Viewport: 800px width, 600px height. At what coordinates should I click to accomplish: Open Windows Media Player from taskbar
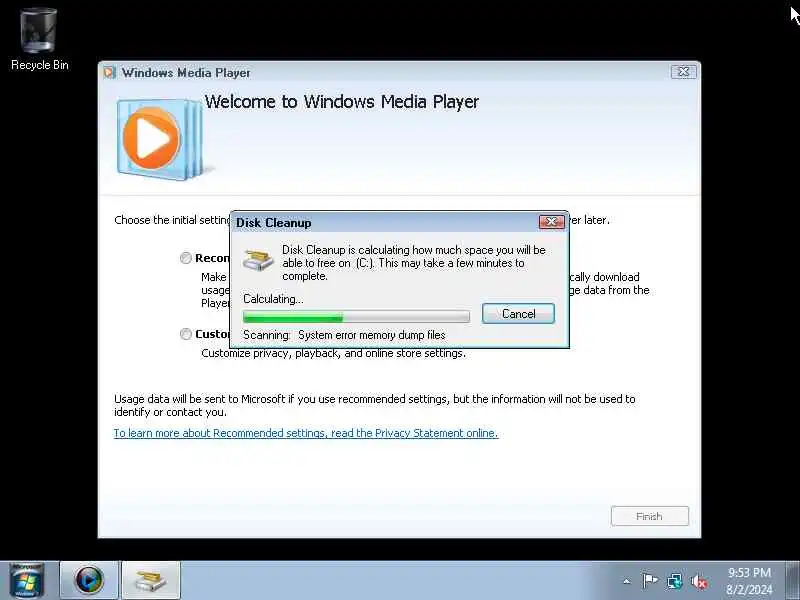coord(89,581)
